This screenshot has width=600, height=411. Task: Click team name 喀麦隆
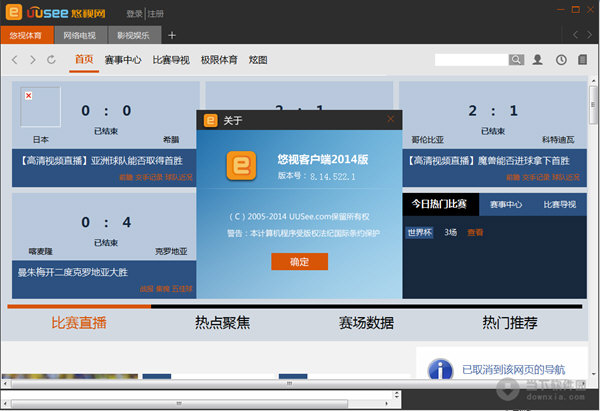click(x=41, y=251)
